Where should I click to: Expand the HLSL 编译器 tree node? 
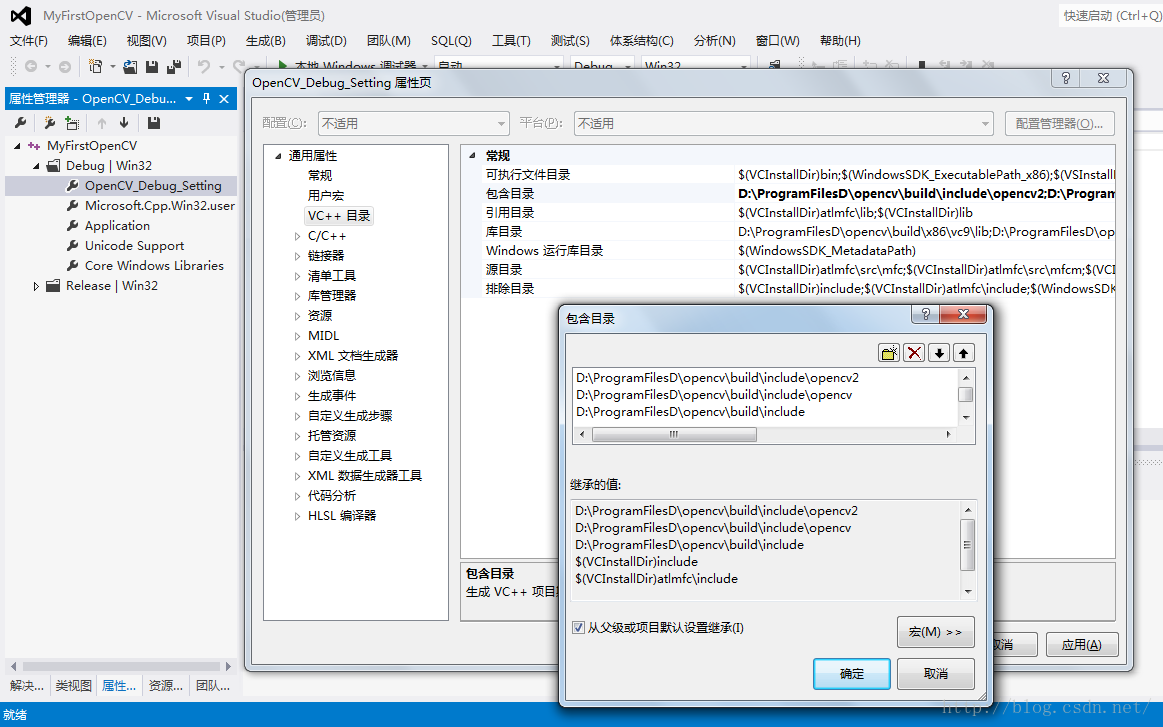click(297, 516)
